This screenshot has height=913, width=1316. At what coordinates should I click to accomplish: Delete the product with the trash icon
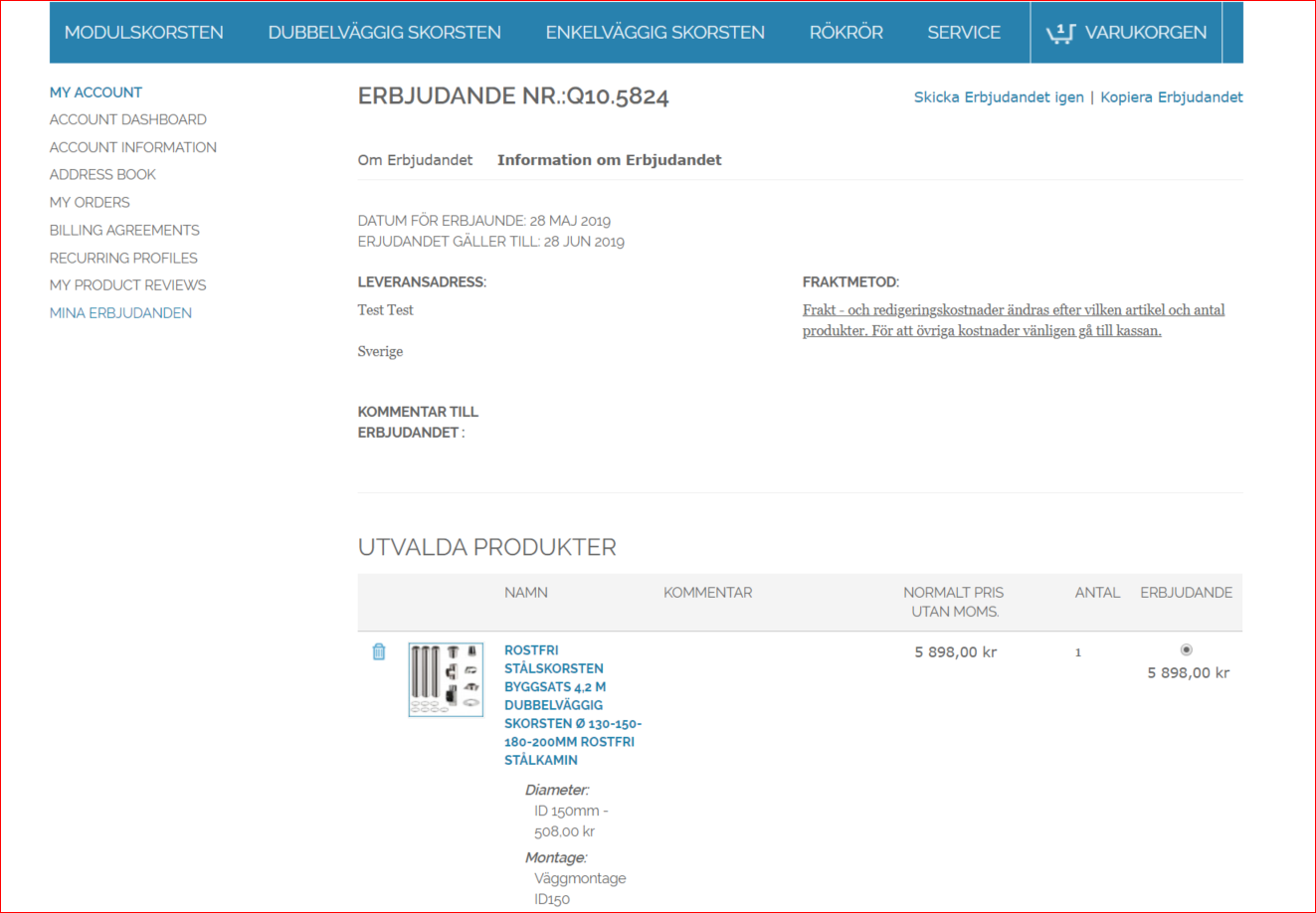pyautogui.click(x=379, y=651)
